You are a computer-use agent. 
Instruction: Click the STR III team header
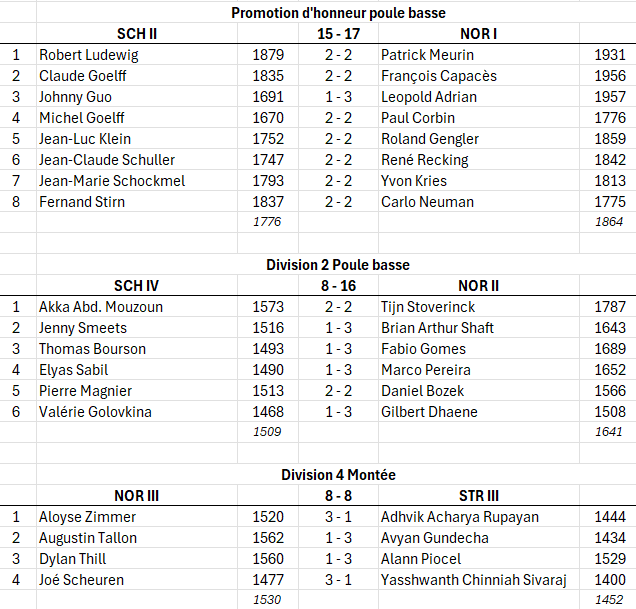pos(479,496)
